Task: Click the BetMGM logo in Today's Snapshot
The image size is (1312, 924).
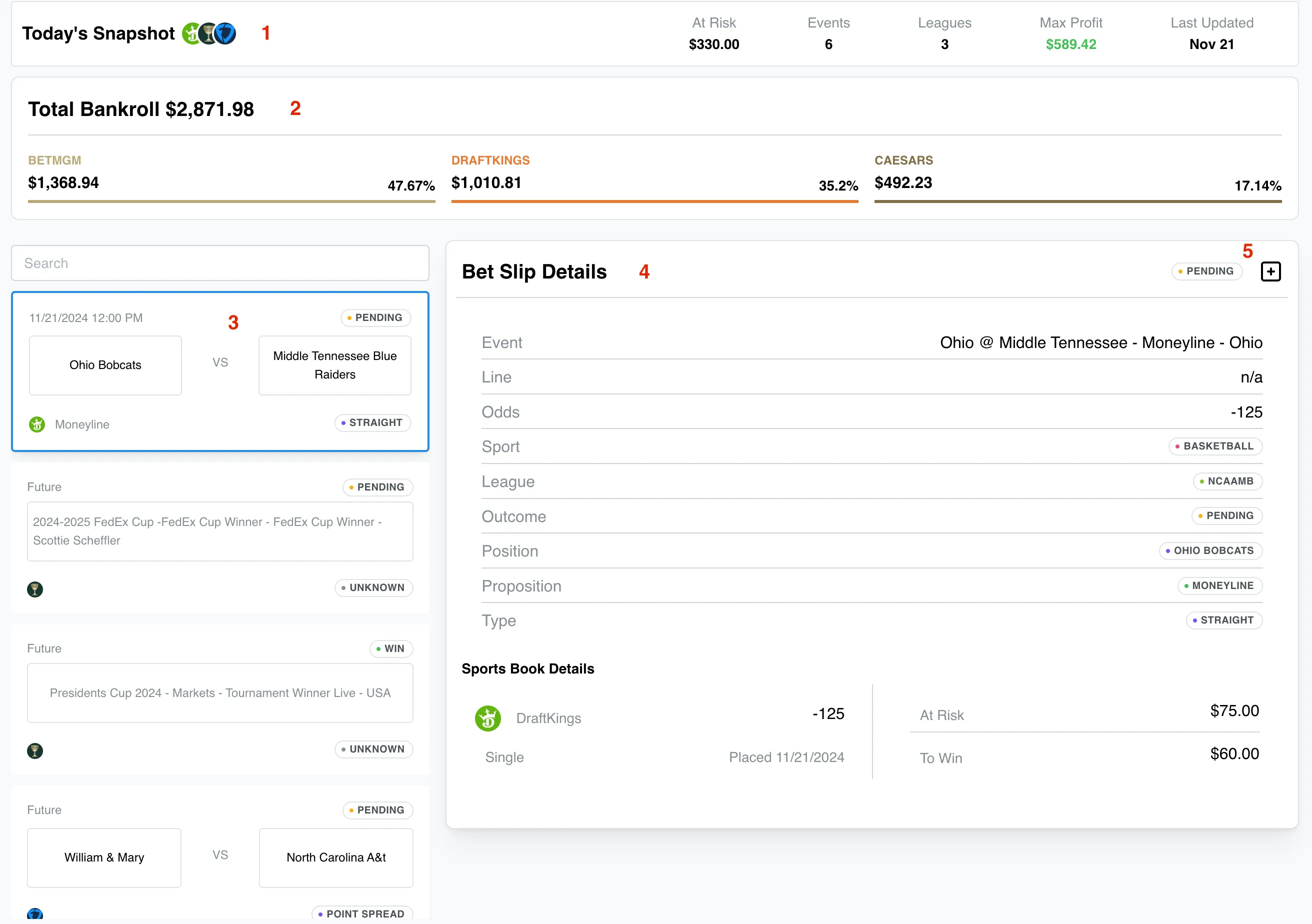Action: [208, 33]
